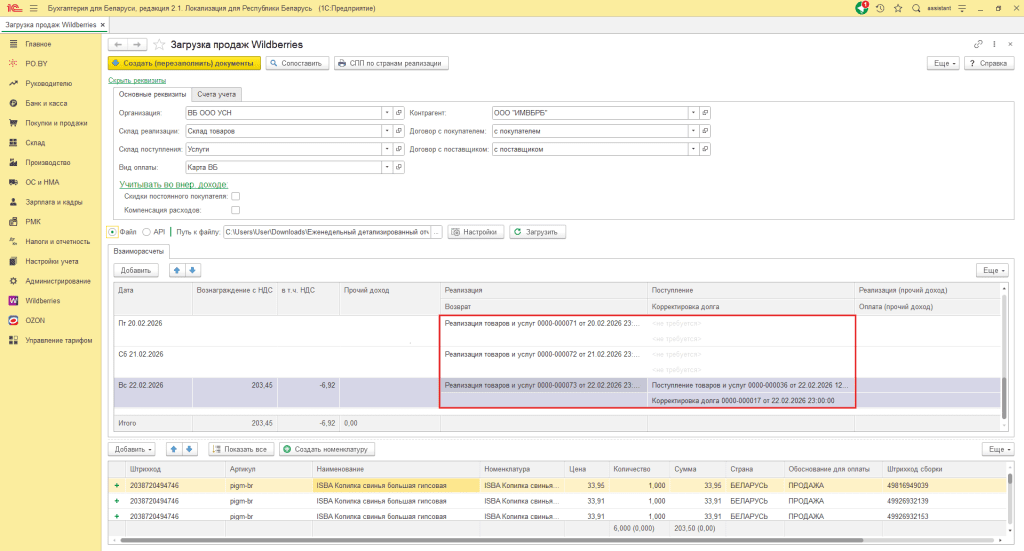The image size is (1024, 551).
Task: Click the back navigation arrow
Action: pos(117,45)
